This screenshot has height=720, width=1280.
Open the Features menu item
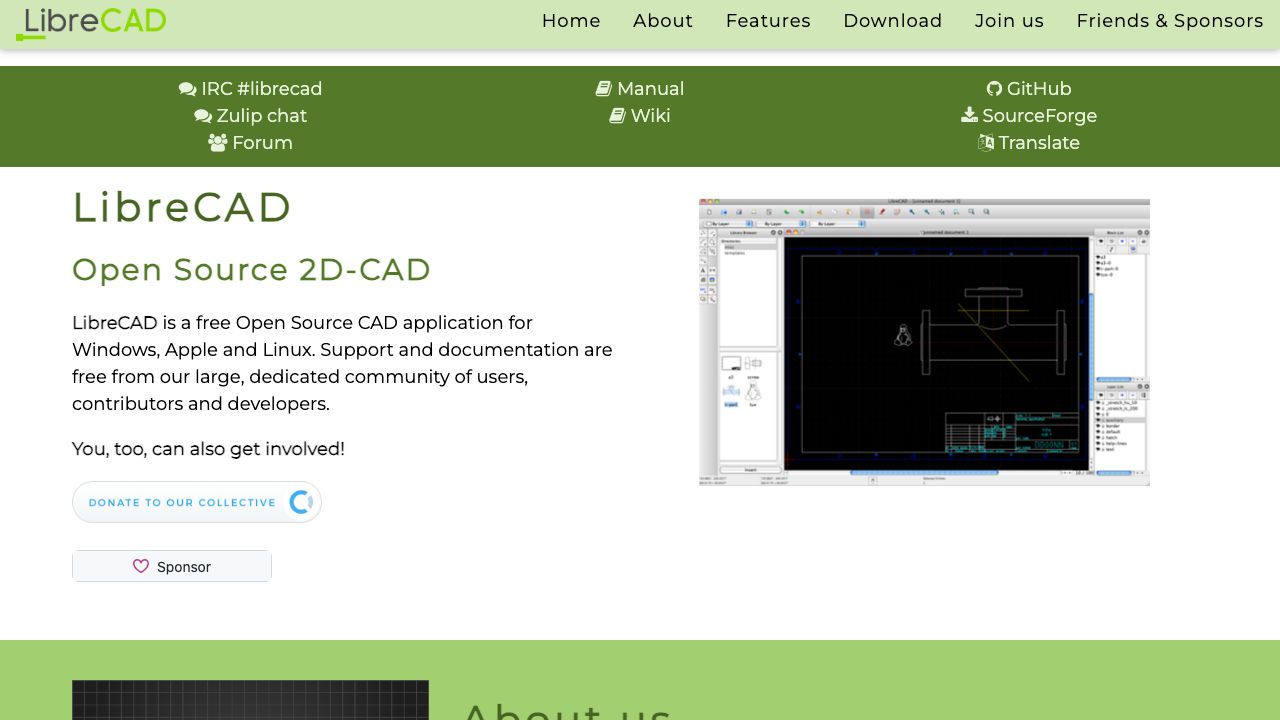point(768,21)
